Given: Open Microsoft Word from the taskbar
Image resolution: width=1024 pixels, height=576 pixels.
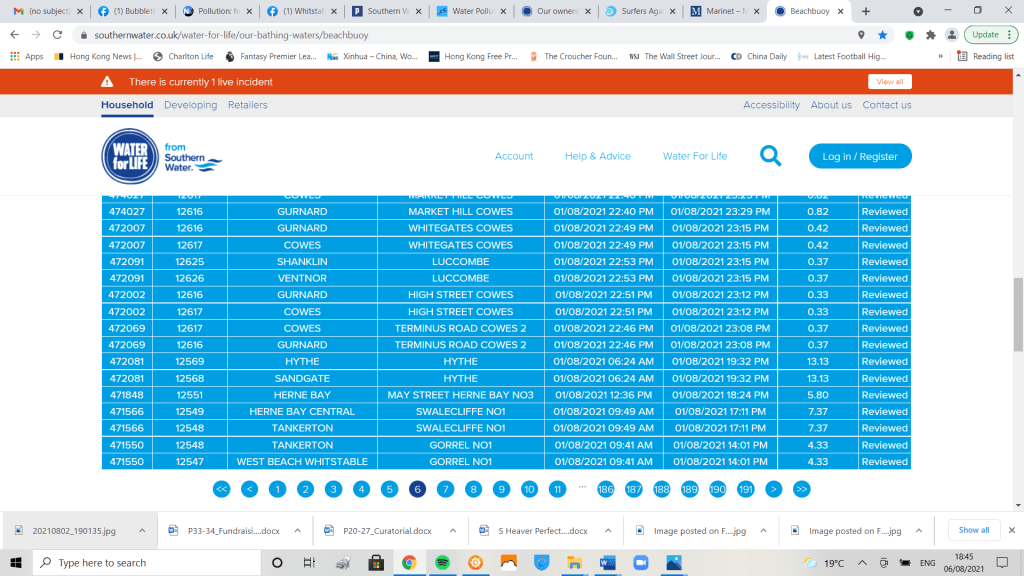Looking at the screenshot, I should tap(608, 563).
